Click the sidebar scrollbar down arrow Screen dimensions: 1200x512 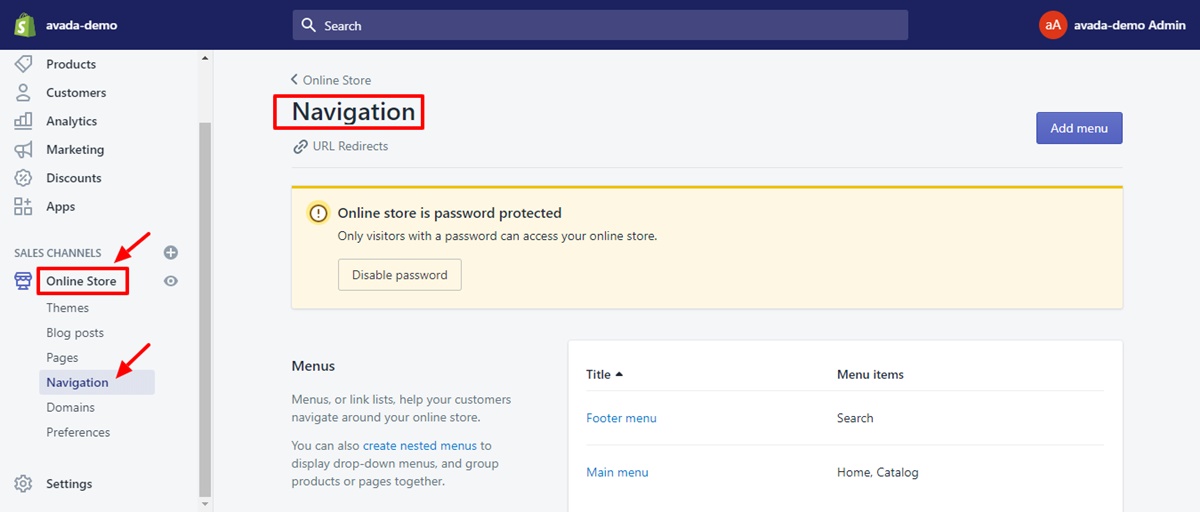pyautogui.click(x=206, y=504)
